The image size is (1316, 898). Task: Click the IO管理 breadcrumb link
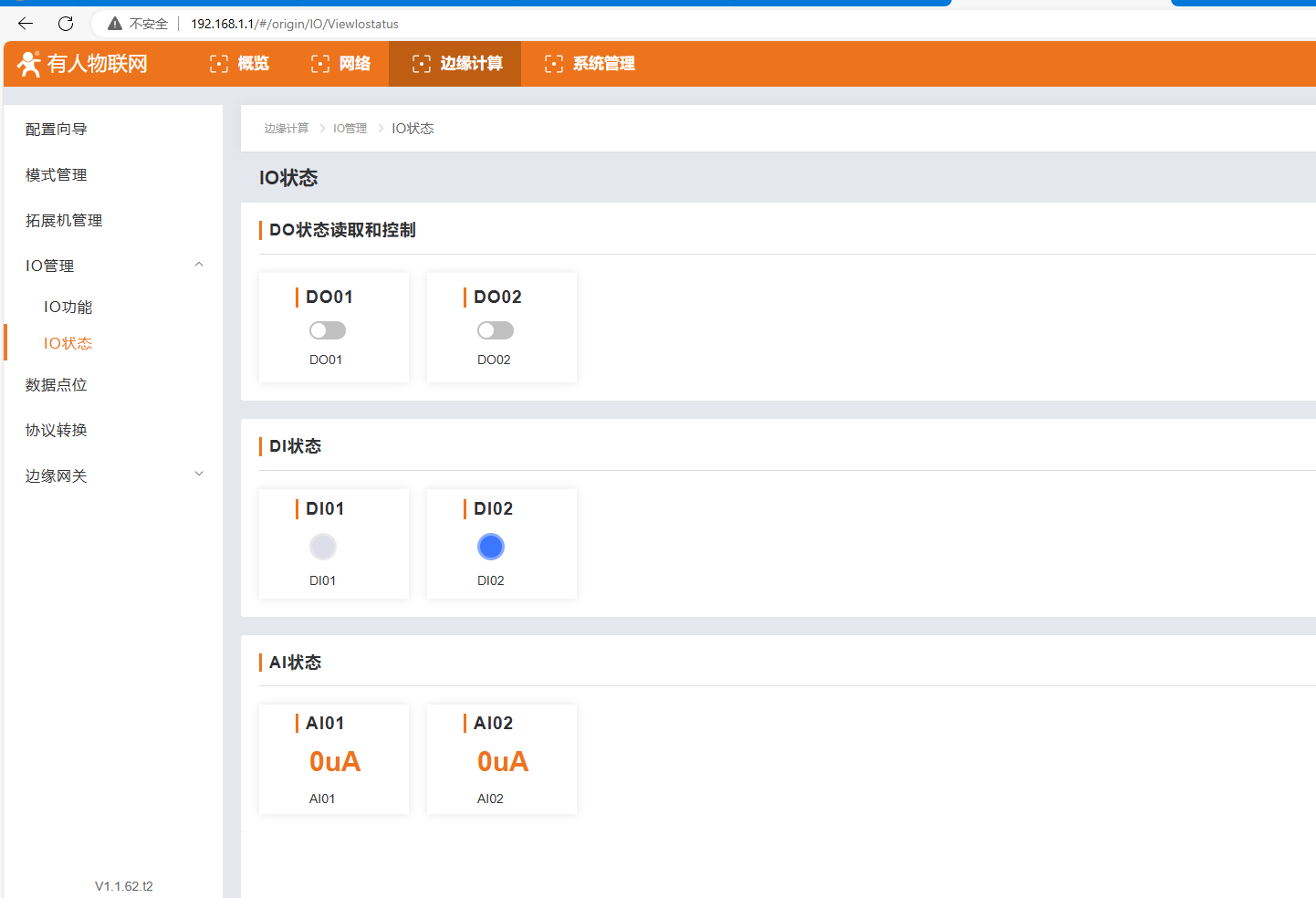coord(350,129)
